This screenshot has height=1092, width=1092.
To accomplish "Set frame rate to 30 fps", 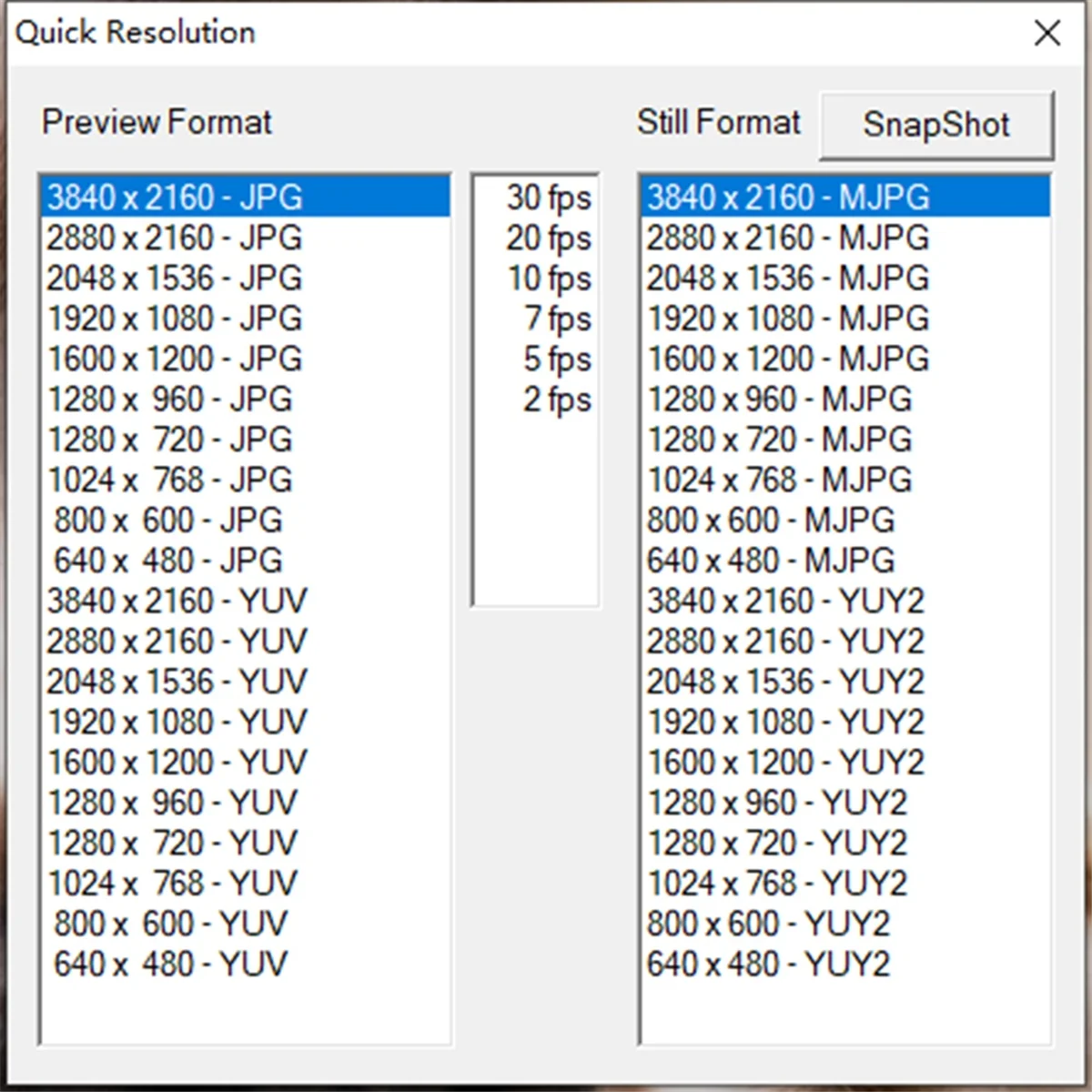I will tap(546, 197).
